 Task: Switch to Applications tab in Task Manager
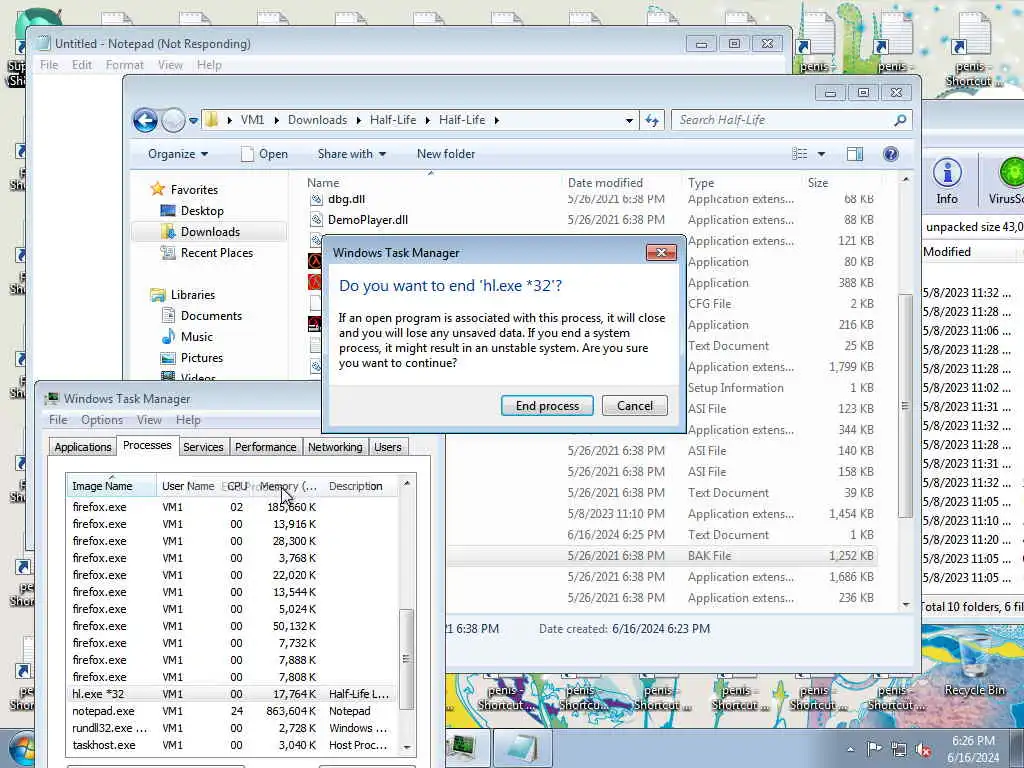pyautogui.click(x=83, y=447)
